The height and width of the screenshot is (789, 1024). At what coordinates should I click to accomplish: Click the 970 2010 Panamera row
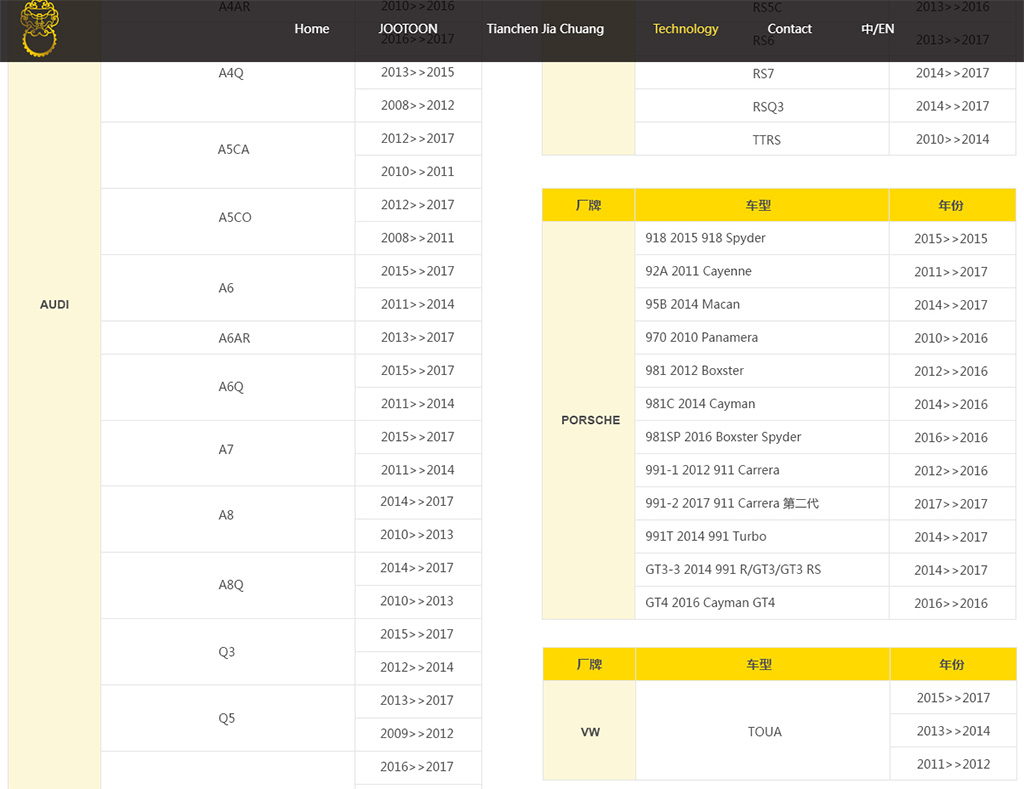pyautogui.click(x=761, y=338)
